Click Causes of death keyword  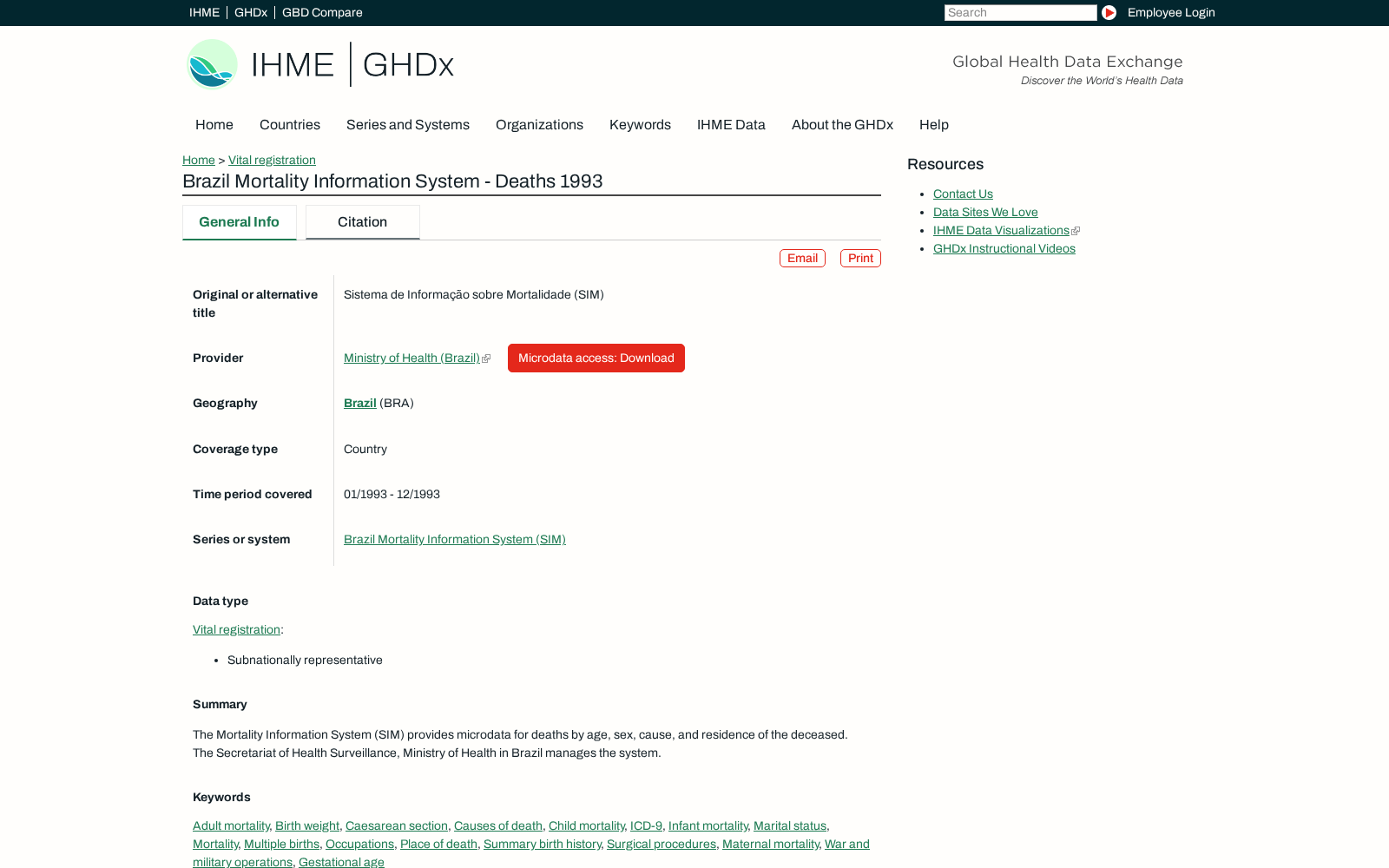498,826
